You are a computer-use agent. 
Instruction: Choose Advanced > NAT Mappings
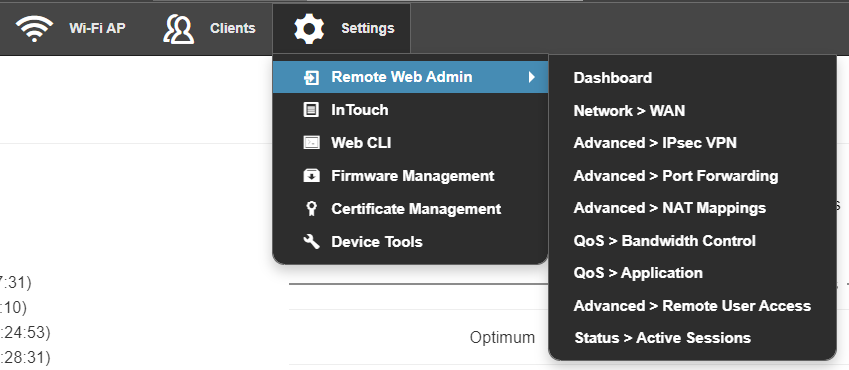(x=670, y=208)
